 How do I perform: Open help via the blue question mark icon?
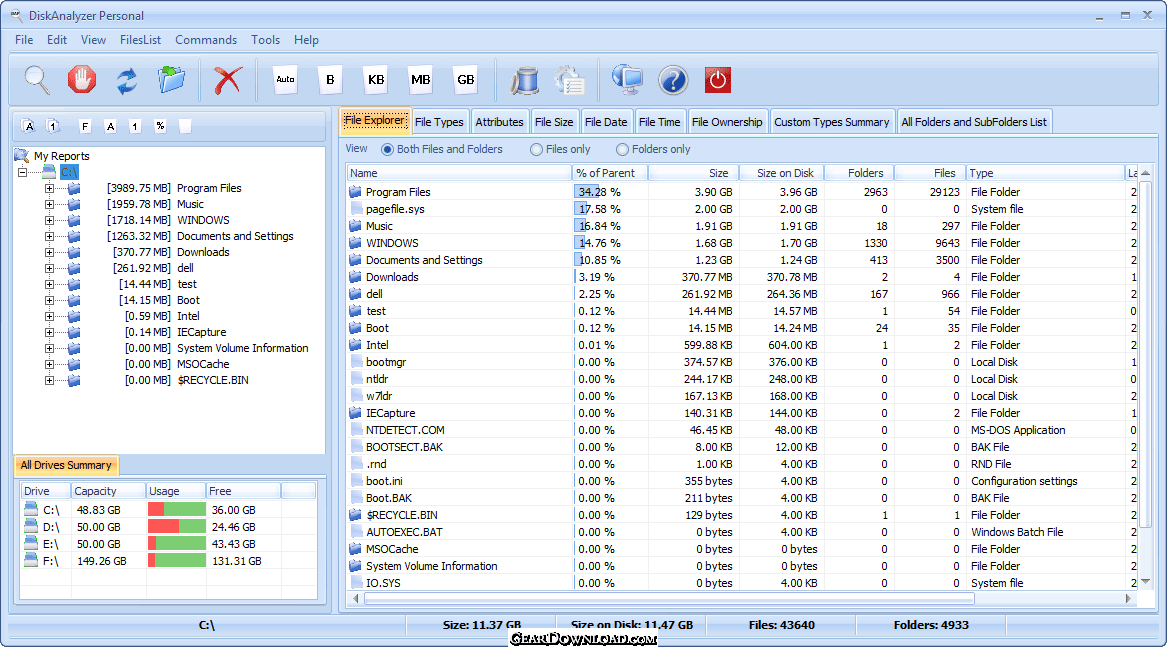673,80
